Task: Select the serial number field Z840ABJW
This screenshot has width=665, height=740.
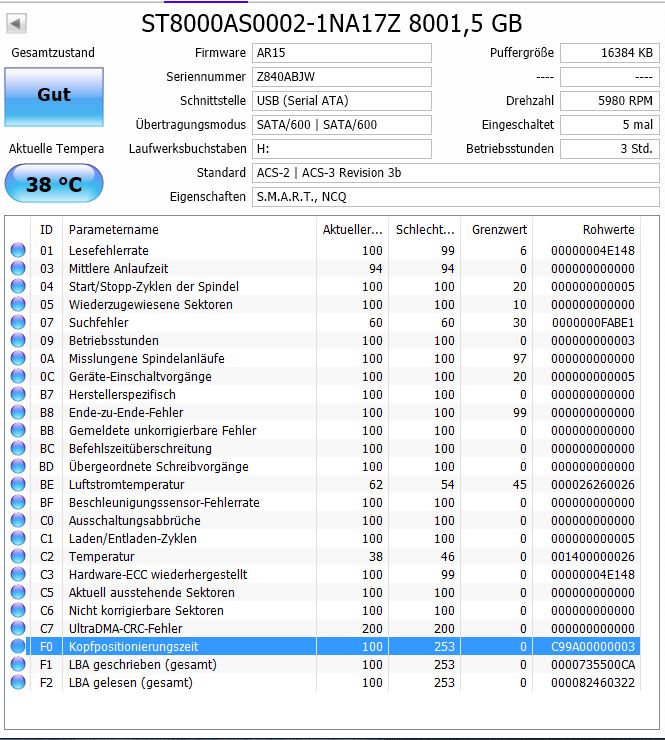Action: click(x=342, y=77)
